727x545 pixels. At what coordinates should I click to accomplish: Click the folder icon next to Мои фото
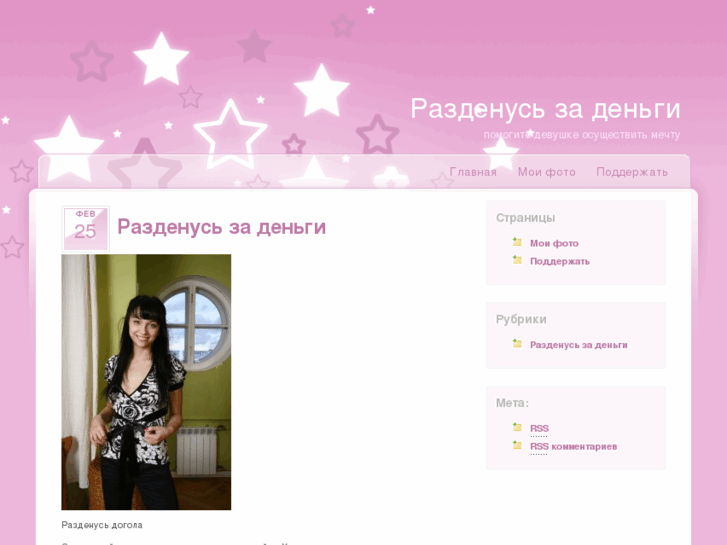click(x=517, y=242)
